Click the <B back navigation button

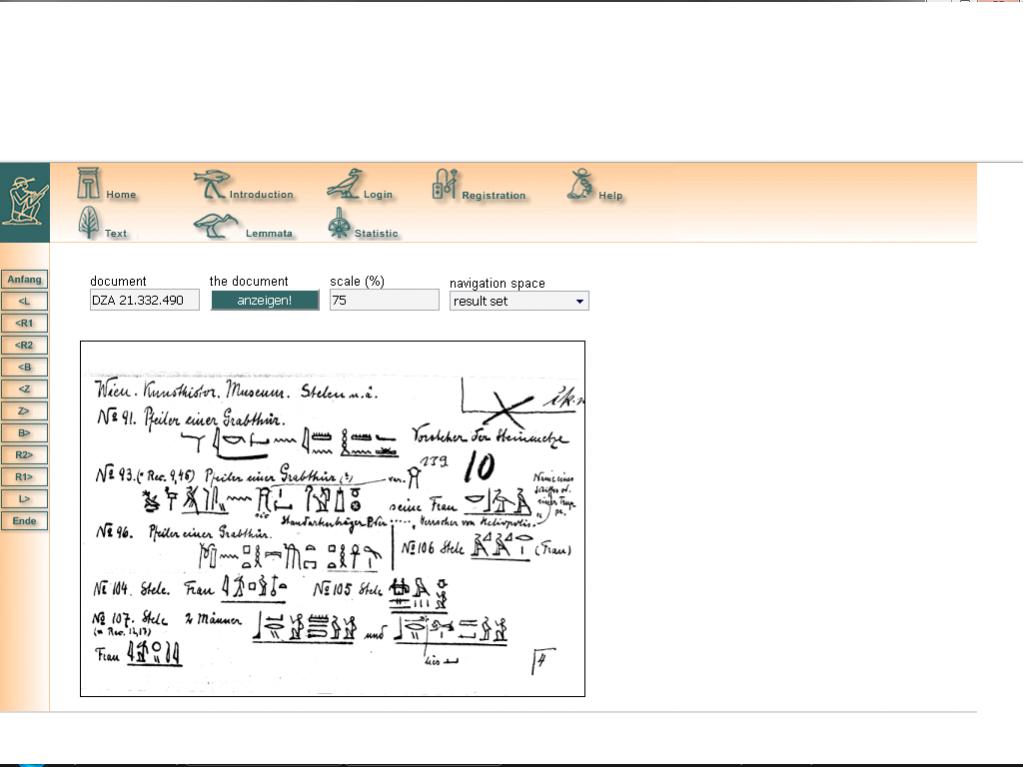pyautogui.click(x=25, y=367)
